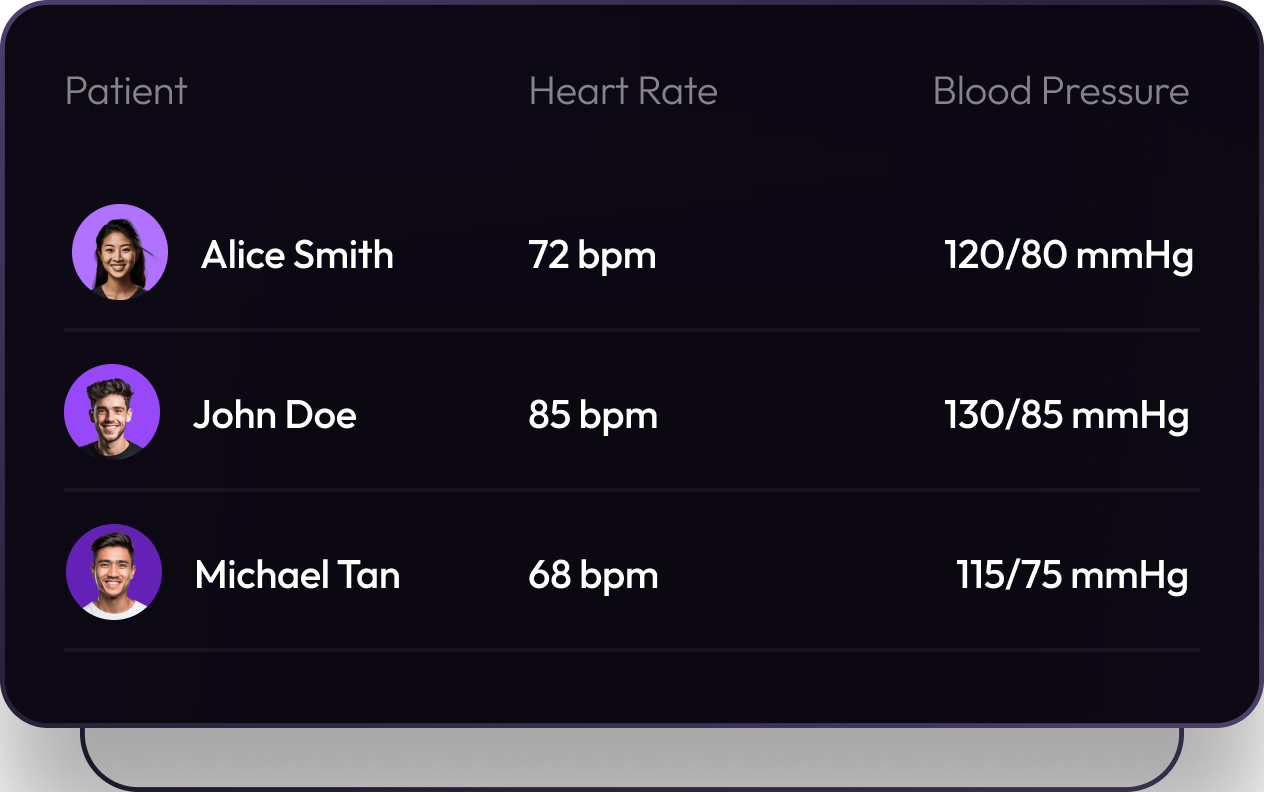Screen dimensions: 1264x792
Task: Click the gray card behind the table
Action: click(x=632, y=757)
